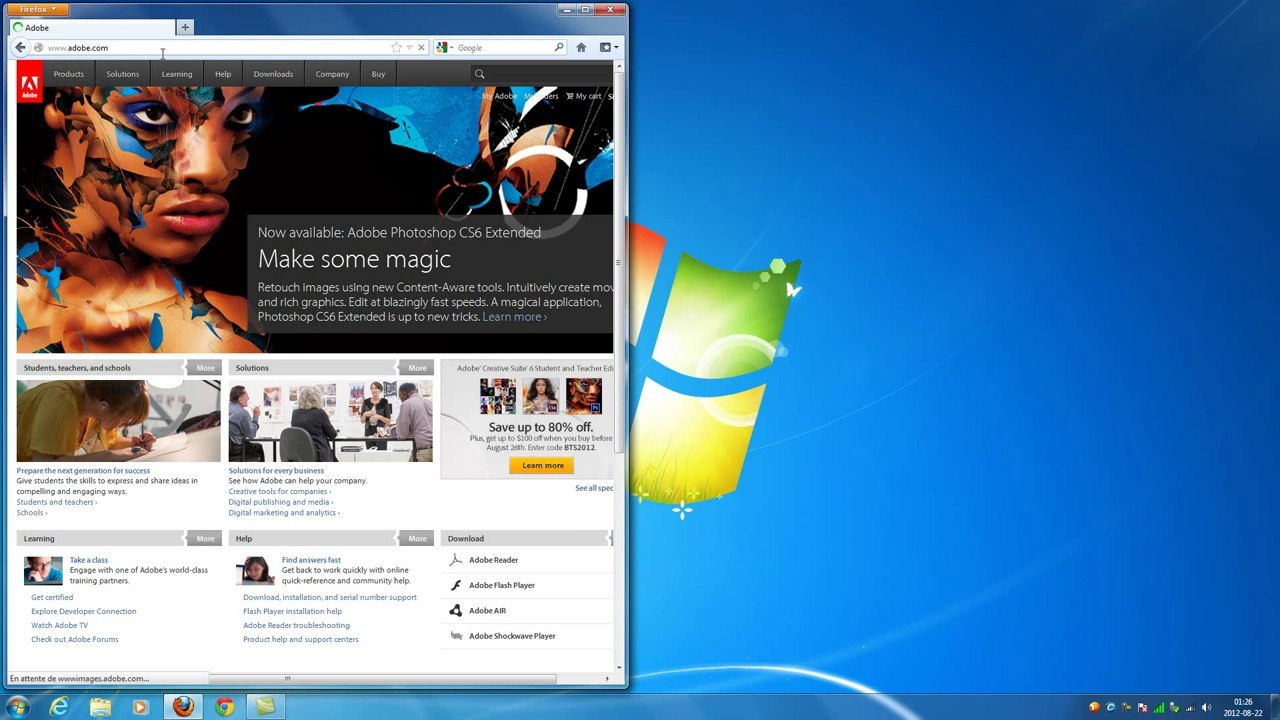1280x720 pixels.
Task: Open Check out Adobe Forums link
Action: [75, 639]
